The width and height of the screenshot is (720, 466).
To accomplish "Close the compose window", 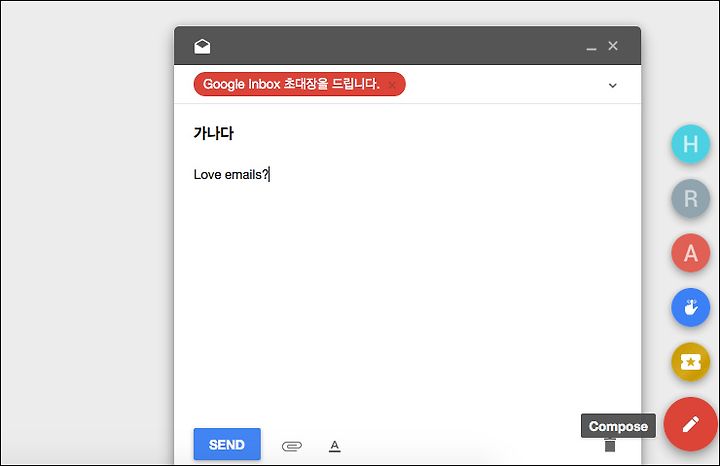I will [x=613, y=46].
